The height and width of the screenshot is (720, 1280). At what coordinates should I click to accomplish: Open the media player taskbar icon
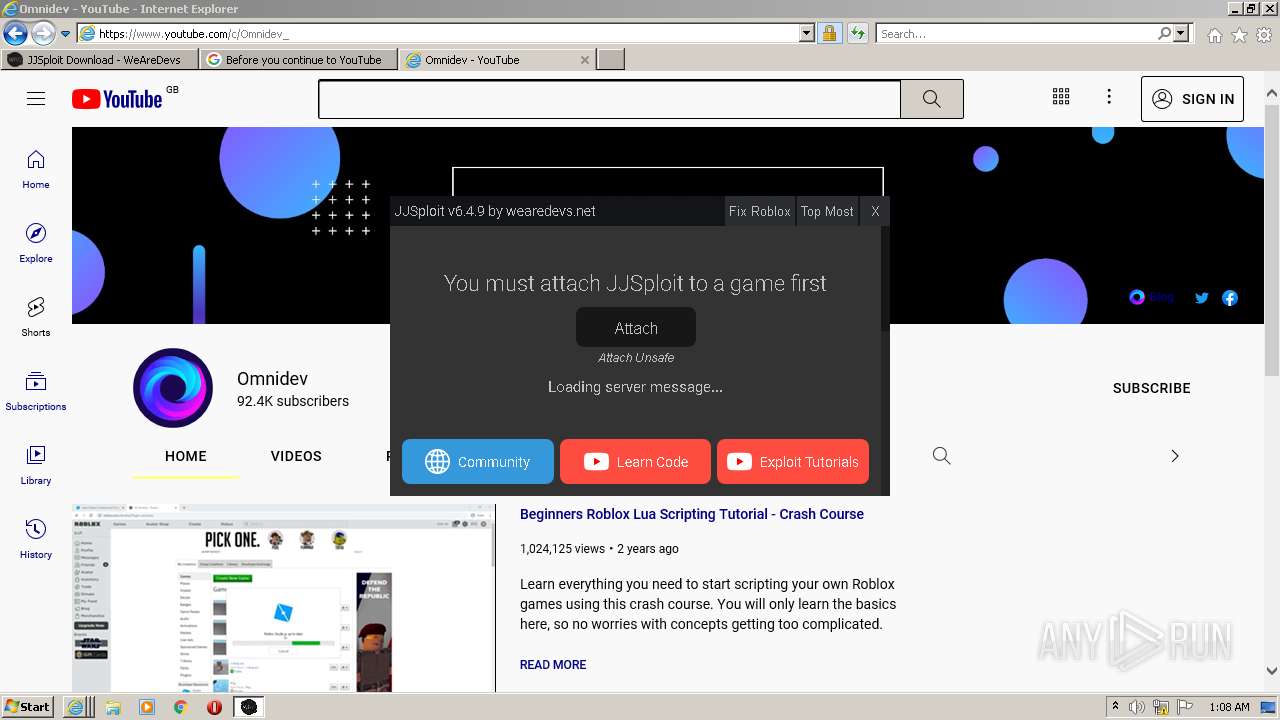[x=147, y=707]
